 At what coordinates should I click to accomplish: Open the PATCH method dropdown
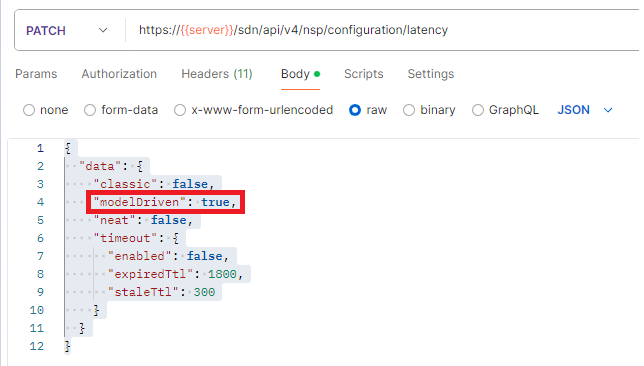pyautogui.click(x=67, y=30)
